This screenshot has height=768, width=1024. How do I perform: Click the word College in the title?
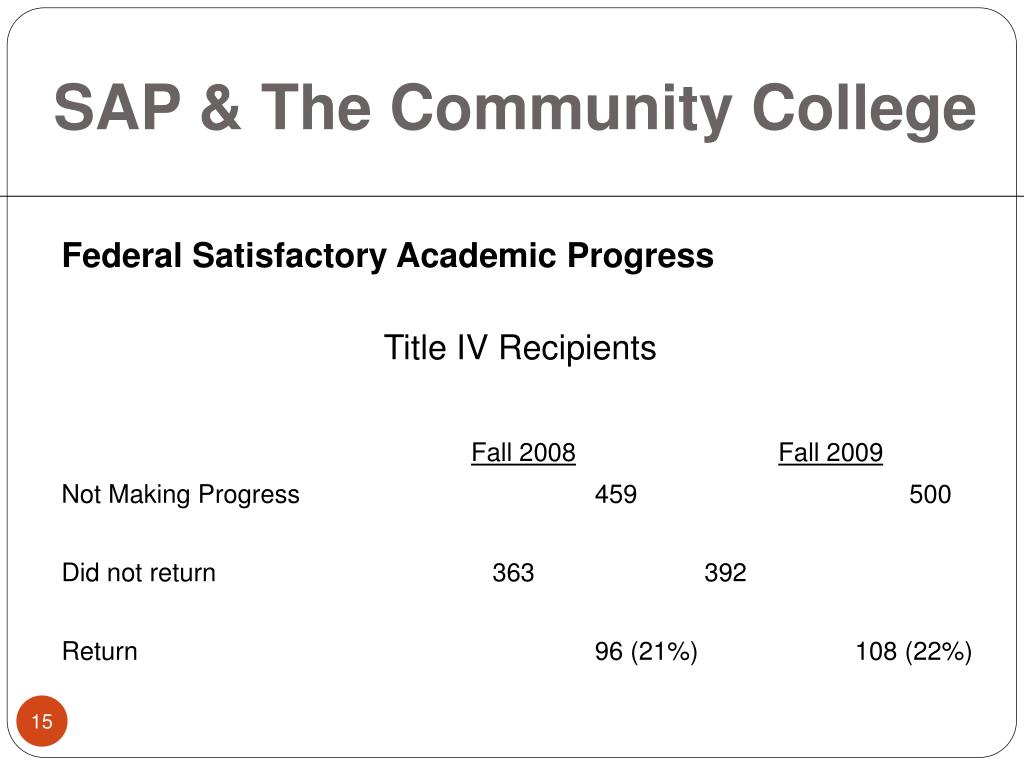tap(864, 110)
